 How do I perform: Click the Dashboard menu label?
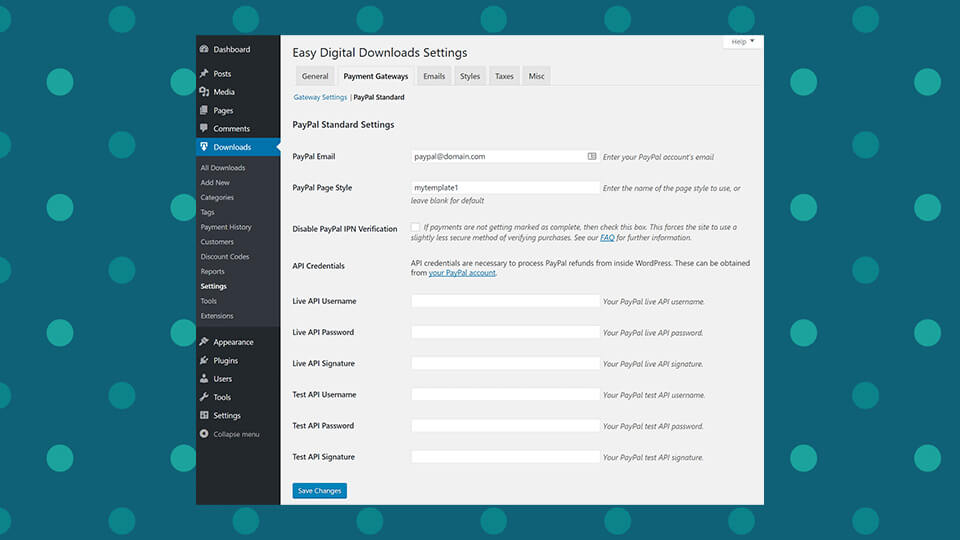click(231, 49)
